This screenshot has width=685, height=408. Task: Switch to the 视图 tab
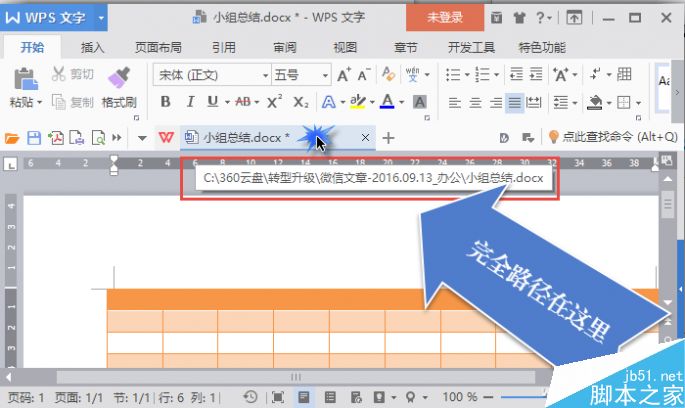[345, 47]
